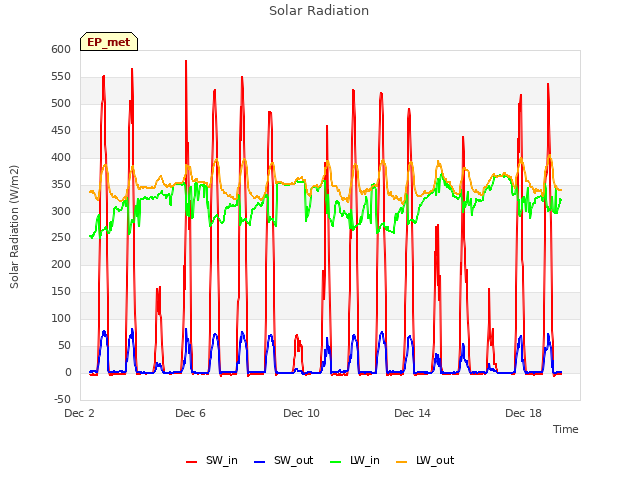The image size is (640, 480).
Task: Click the 300 y-axis tick label
Action: point(61,211)
